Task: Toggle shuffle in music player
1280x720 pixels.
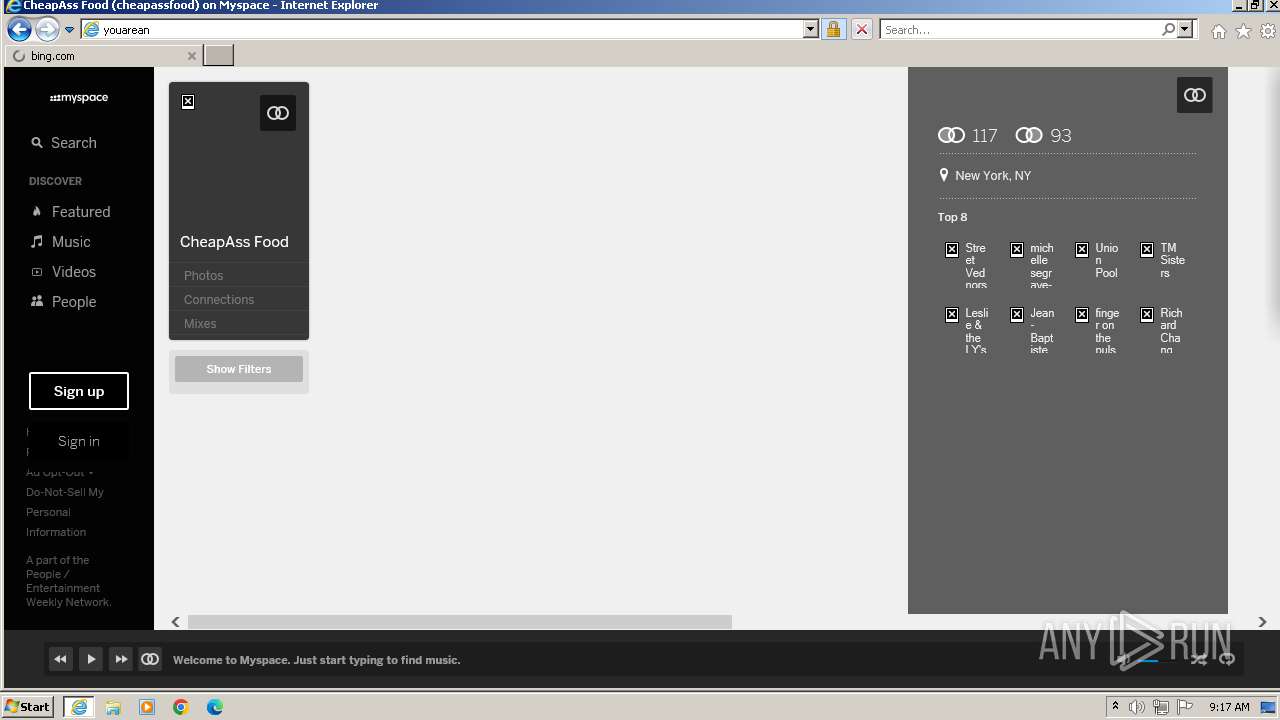Action: [x=1198, y=659]
